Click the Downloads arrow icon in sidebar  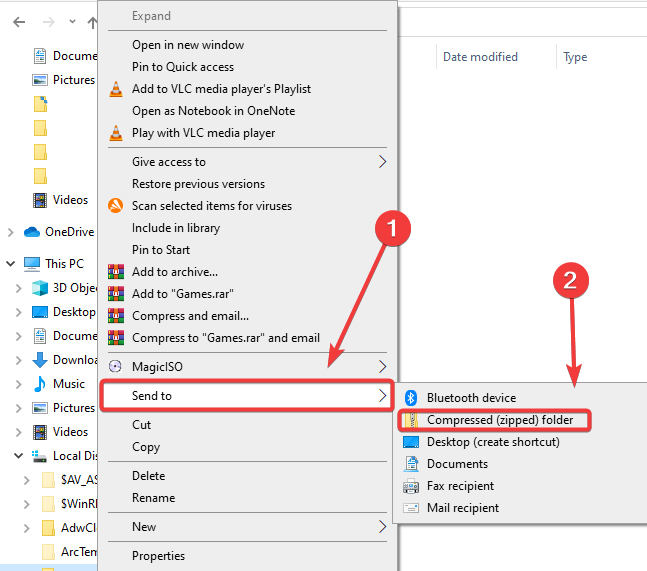pos(40,360)
